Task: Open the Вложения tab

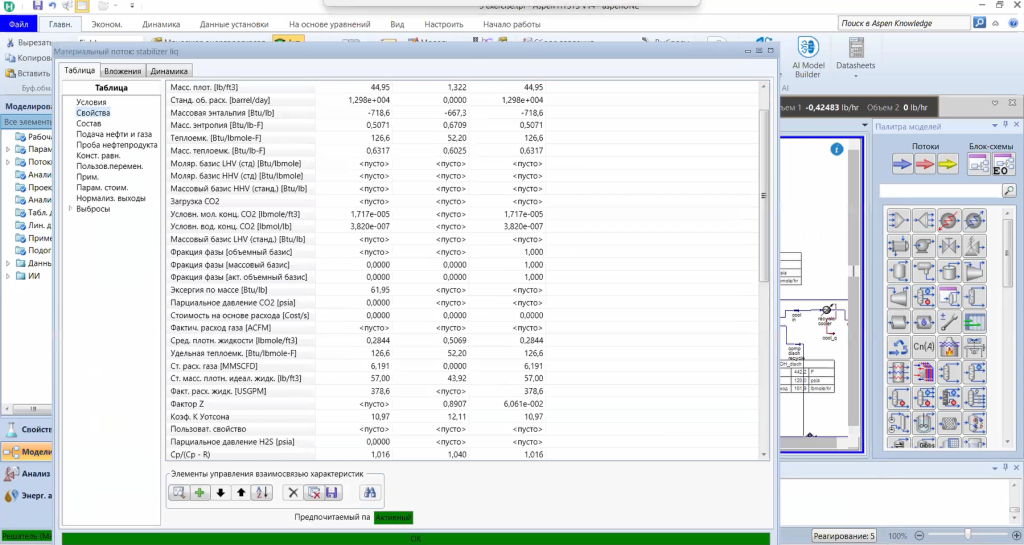Action: click(122, 71)
